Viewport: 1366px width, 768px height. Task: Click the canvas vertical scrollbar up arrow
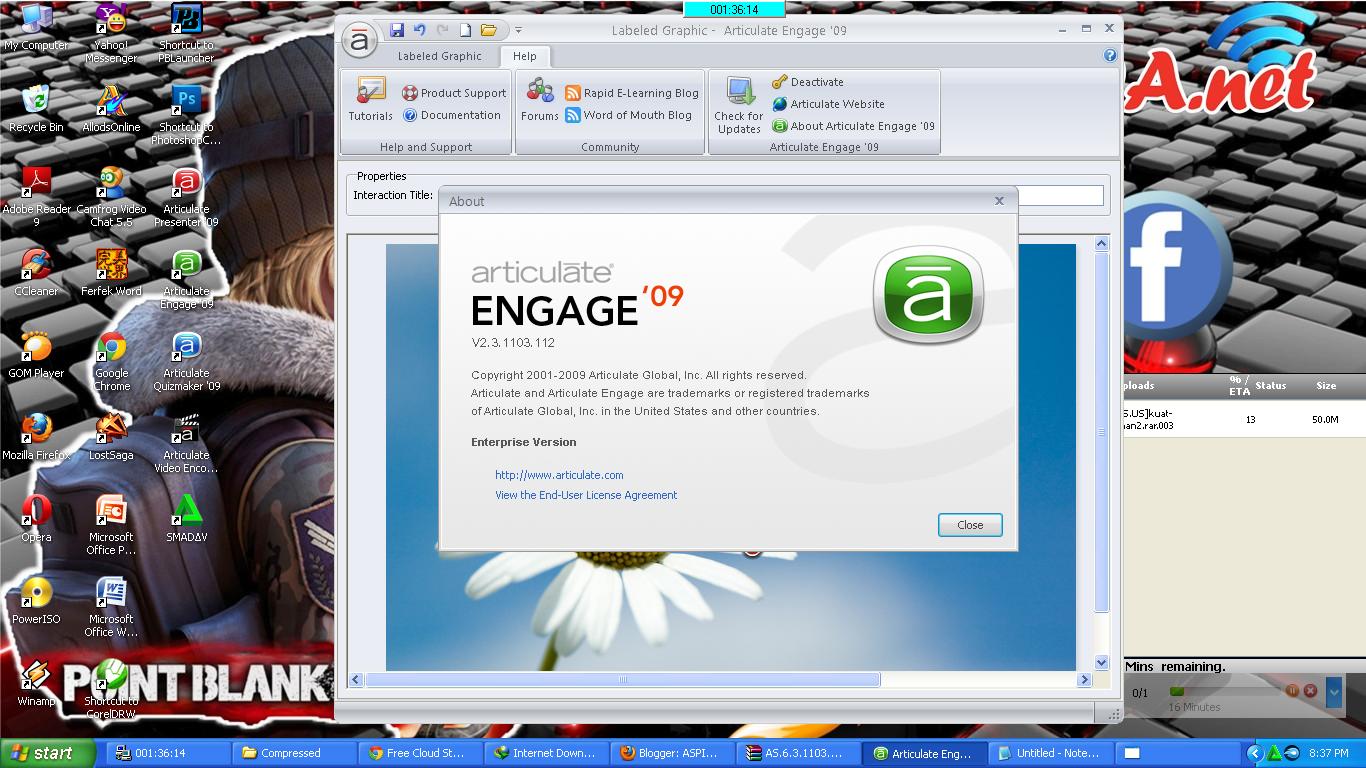click(1102, 244)
